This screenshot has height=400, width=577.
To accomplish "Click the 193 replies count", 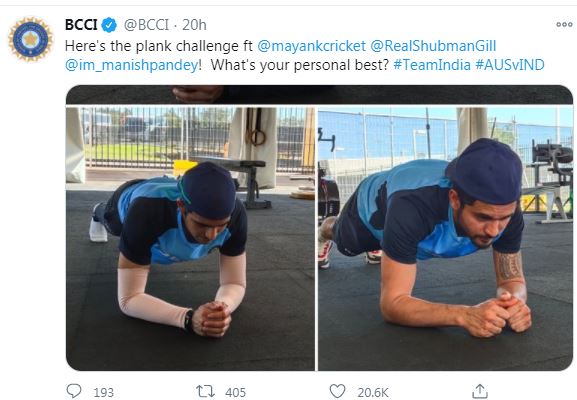I will [x=103, y=392].
